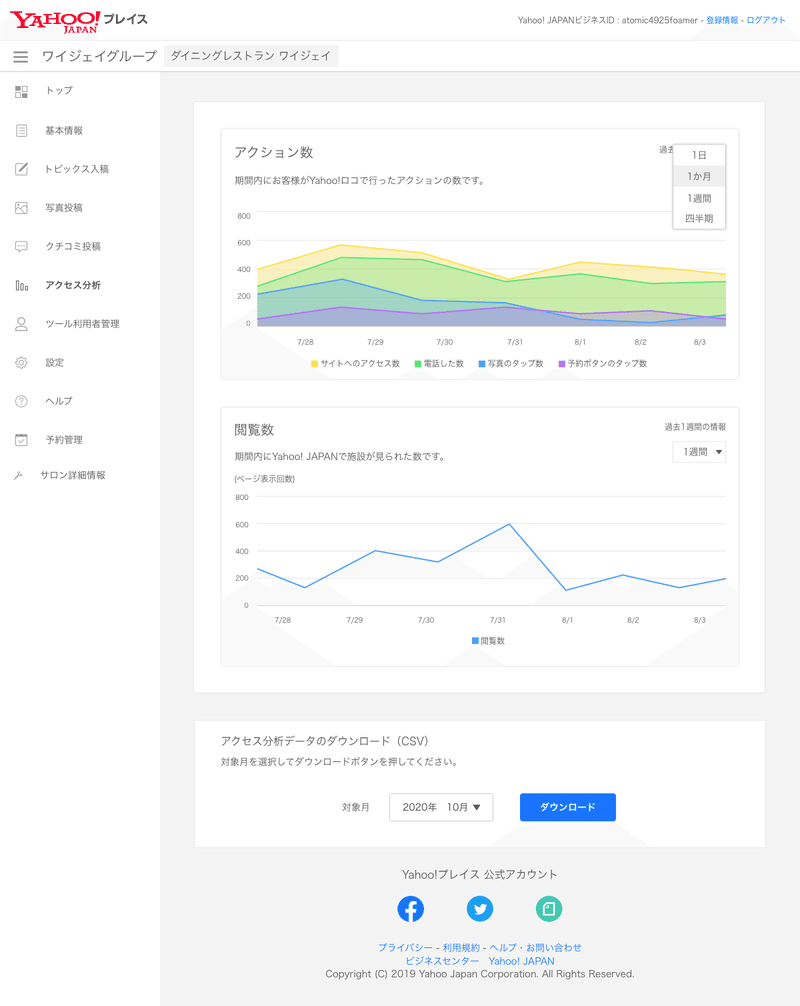Open the green note account icon
800x1006 pixels.
[x=549, y=908]
